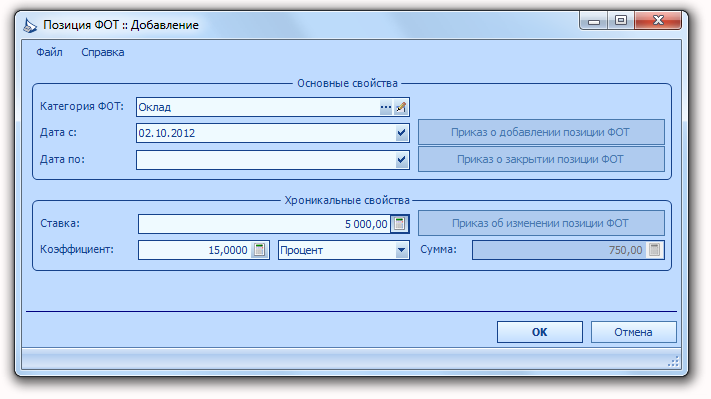The image size is (711, 399).
Task: Minimize the Позиция ФОТ window
Action: point(594,21)
